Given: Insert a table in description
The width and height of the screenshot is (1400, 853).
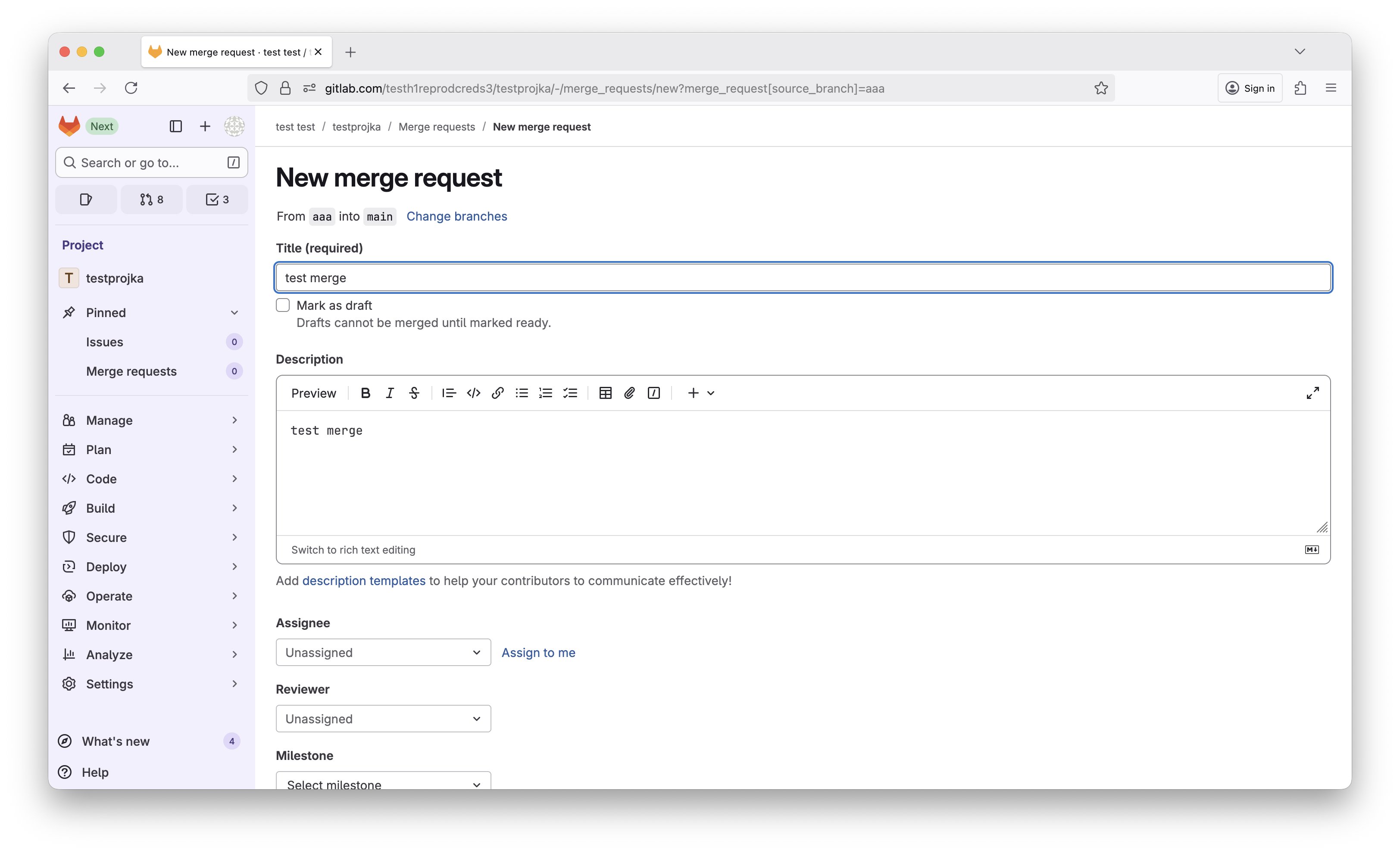Looking at the screenshot, I should point(605,393).
